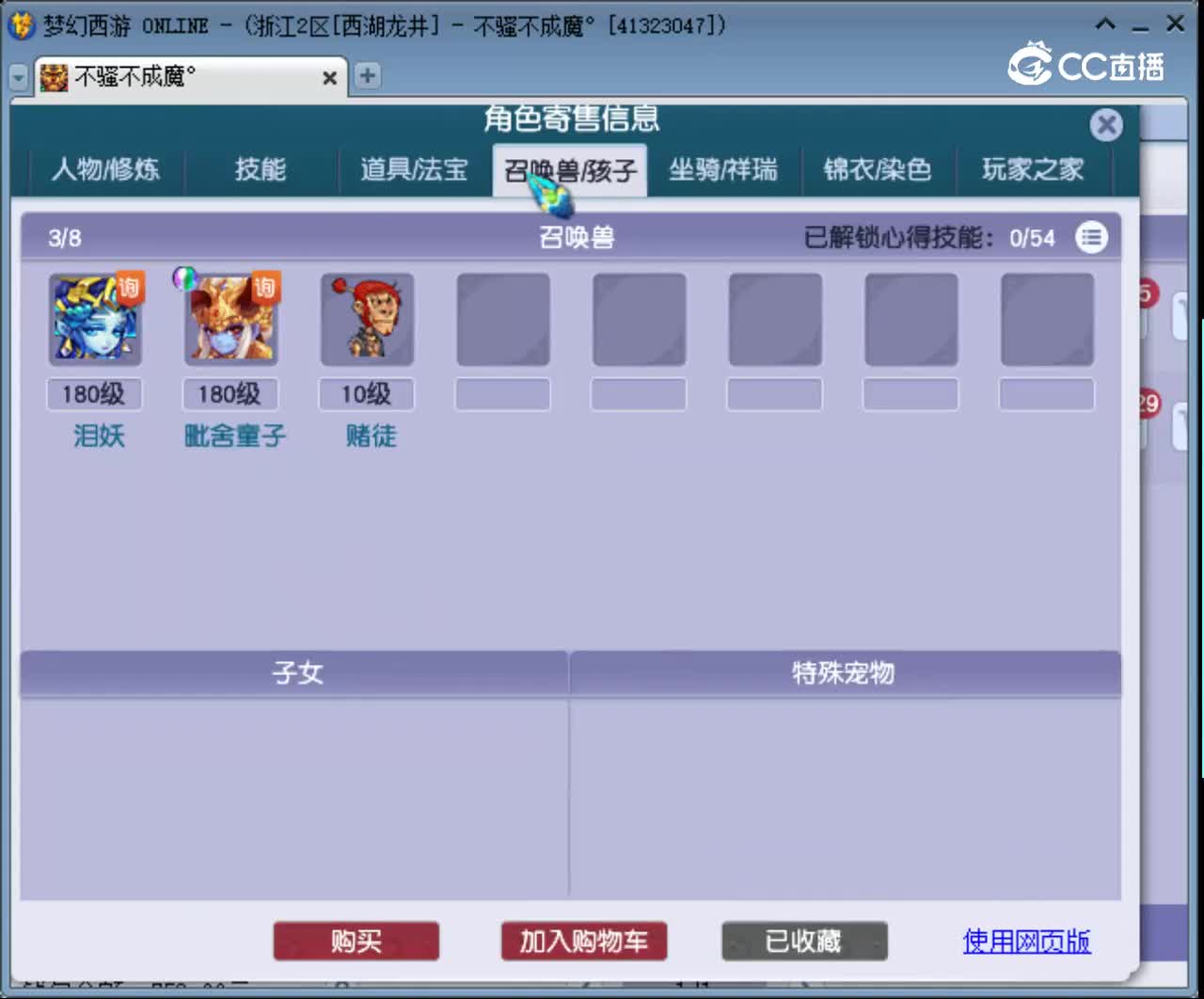The width and height of the screenshot is (1204, 999).
Task: Select the 召唤兽/孩子 tab
Action: (570, 170)
